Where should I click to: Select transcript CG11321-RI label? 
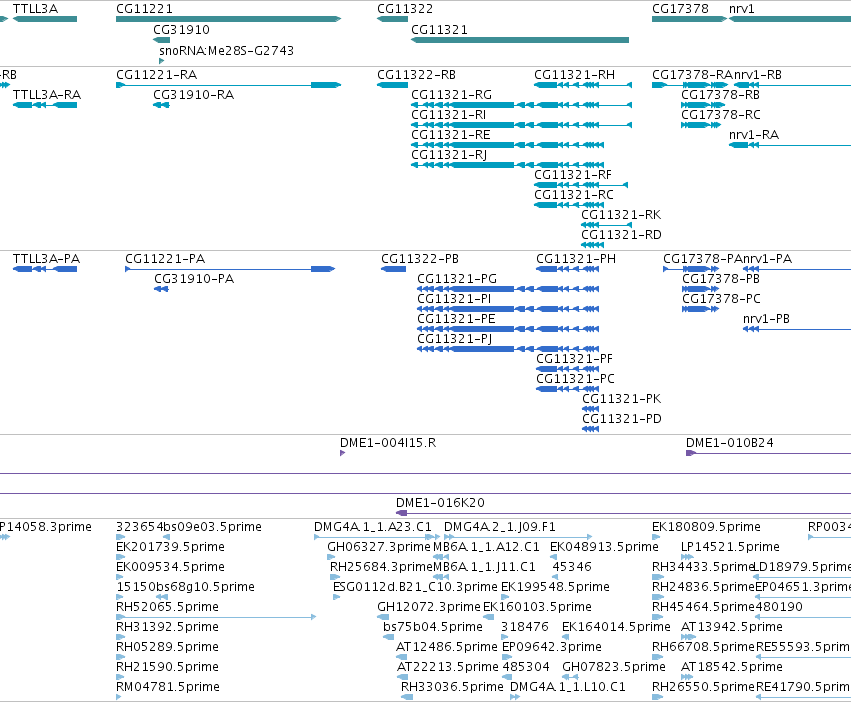tap(448, 115)
